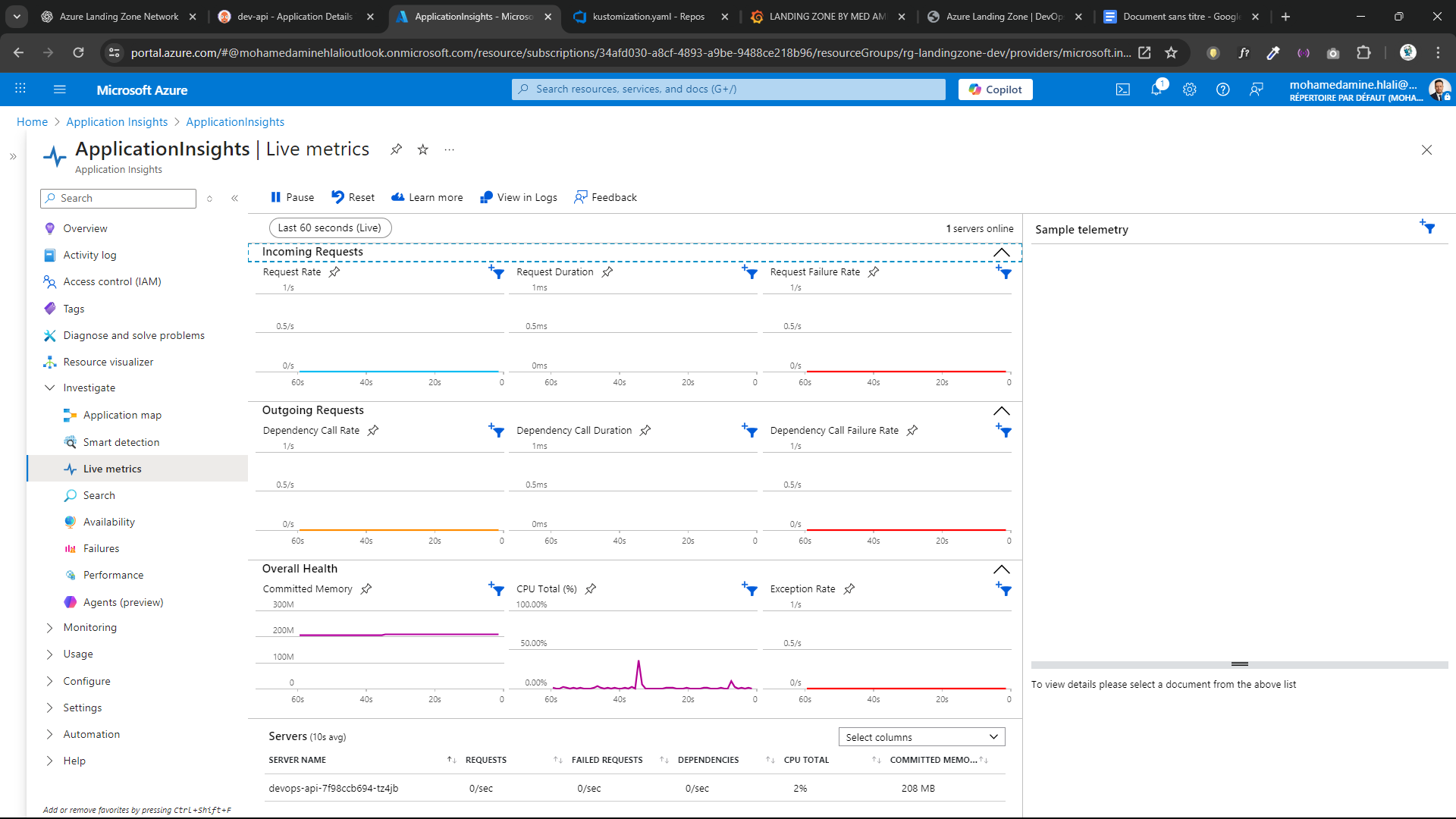Select Availability in the sidebar
Image resolution: width=1456 pixels, height=819 pixels.
coord(109,522)
